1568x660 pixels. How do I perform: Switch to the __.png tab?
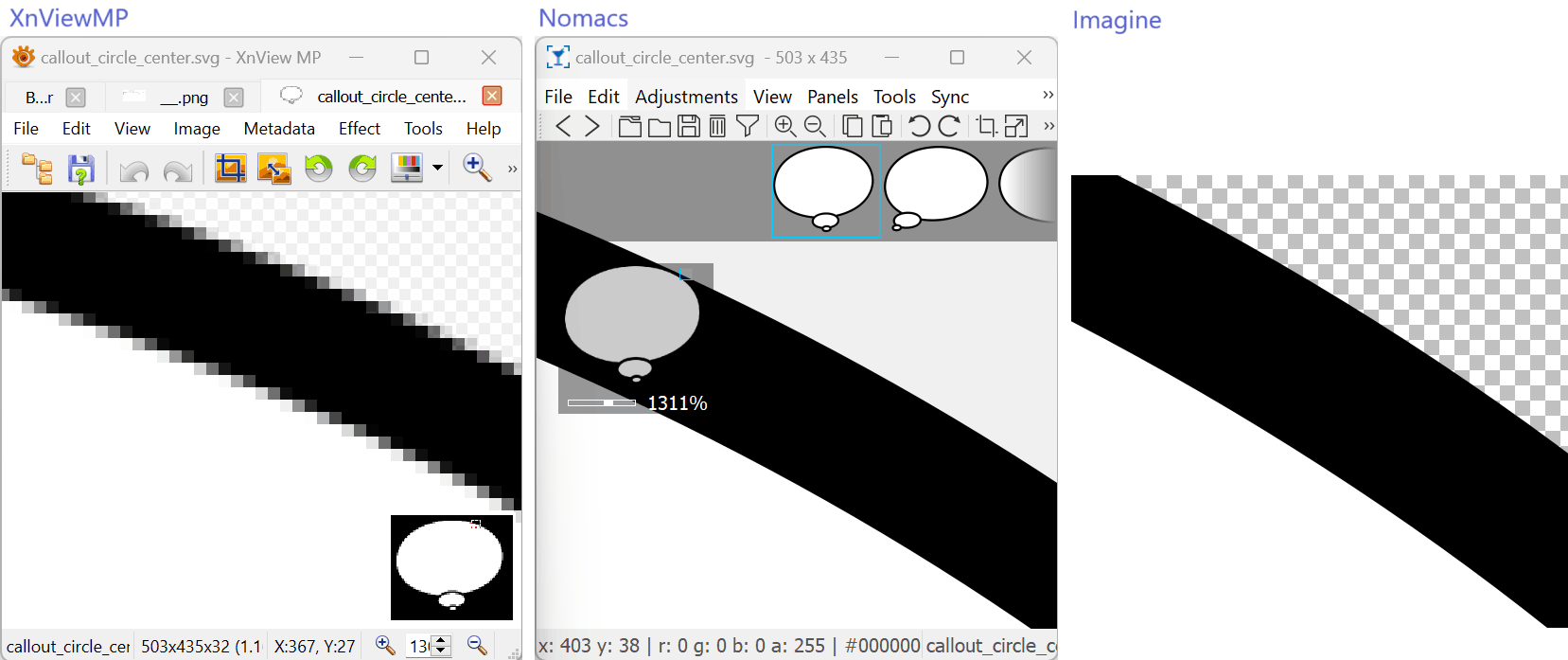(x=184, y=98)
